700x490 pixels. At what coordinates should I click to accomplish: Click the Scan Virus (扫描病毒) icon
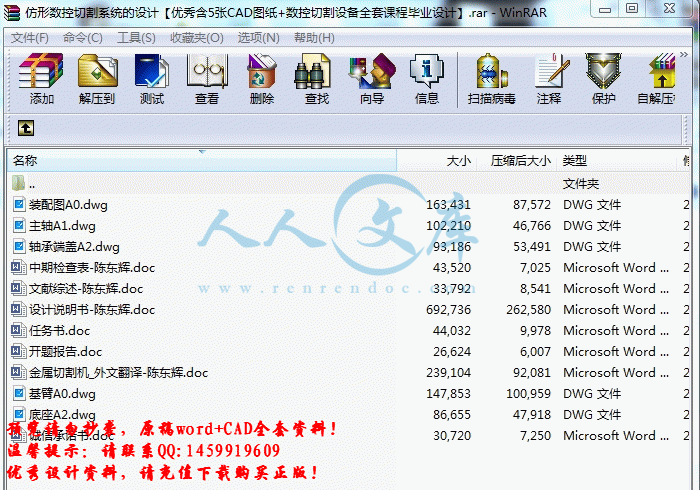[x=491, y=71]
